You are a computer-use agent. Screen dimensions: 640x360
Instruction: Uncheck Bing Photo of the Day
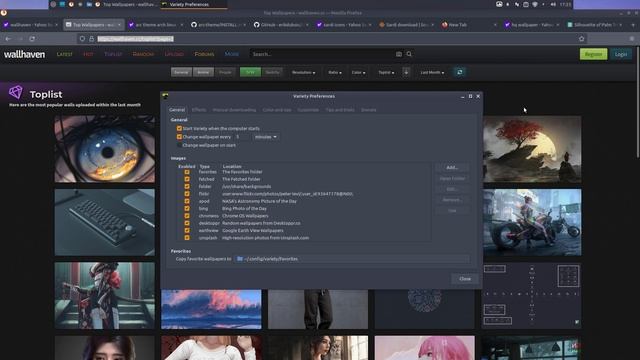point(187,209)
